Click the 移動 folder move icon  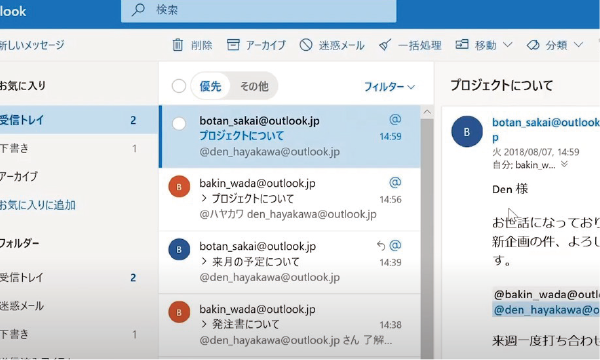461,44
